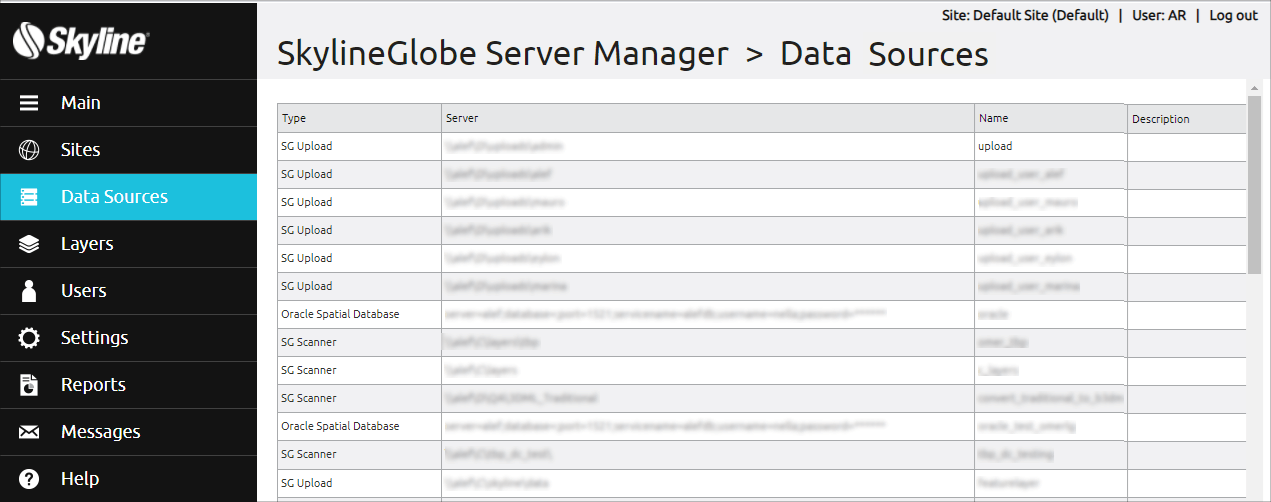1271x502 pixels.
Task: Click the Skyline logo
Action: pyautogui.click(x=81, y=41)
